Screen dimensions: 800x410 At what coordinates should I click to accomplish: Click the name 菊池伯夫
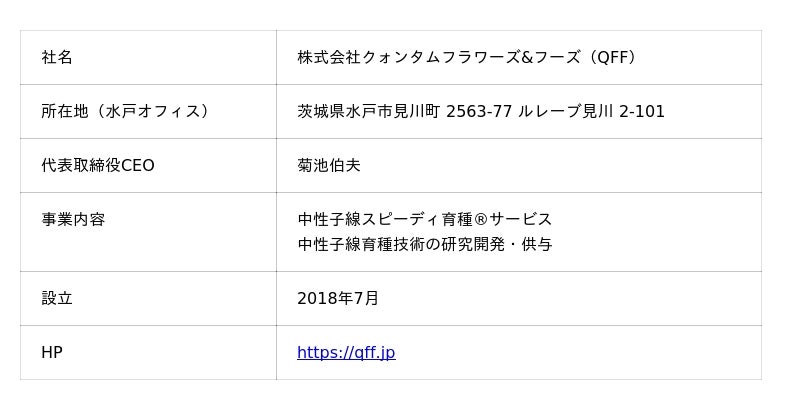(329, 165)
